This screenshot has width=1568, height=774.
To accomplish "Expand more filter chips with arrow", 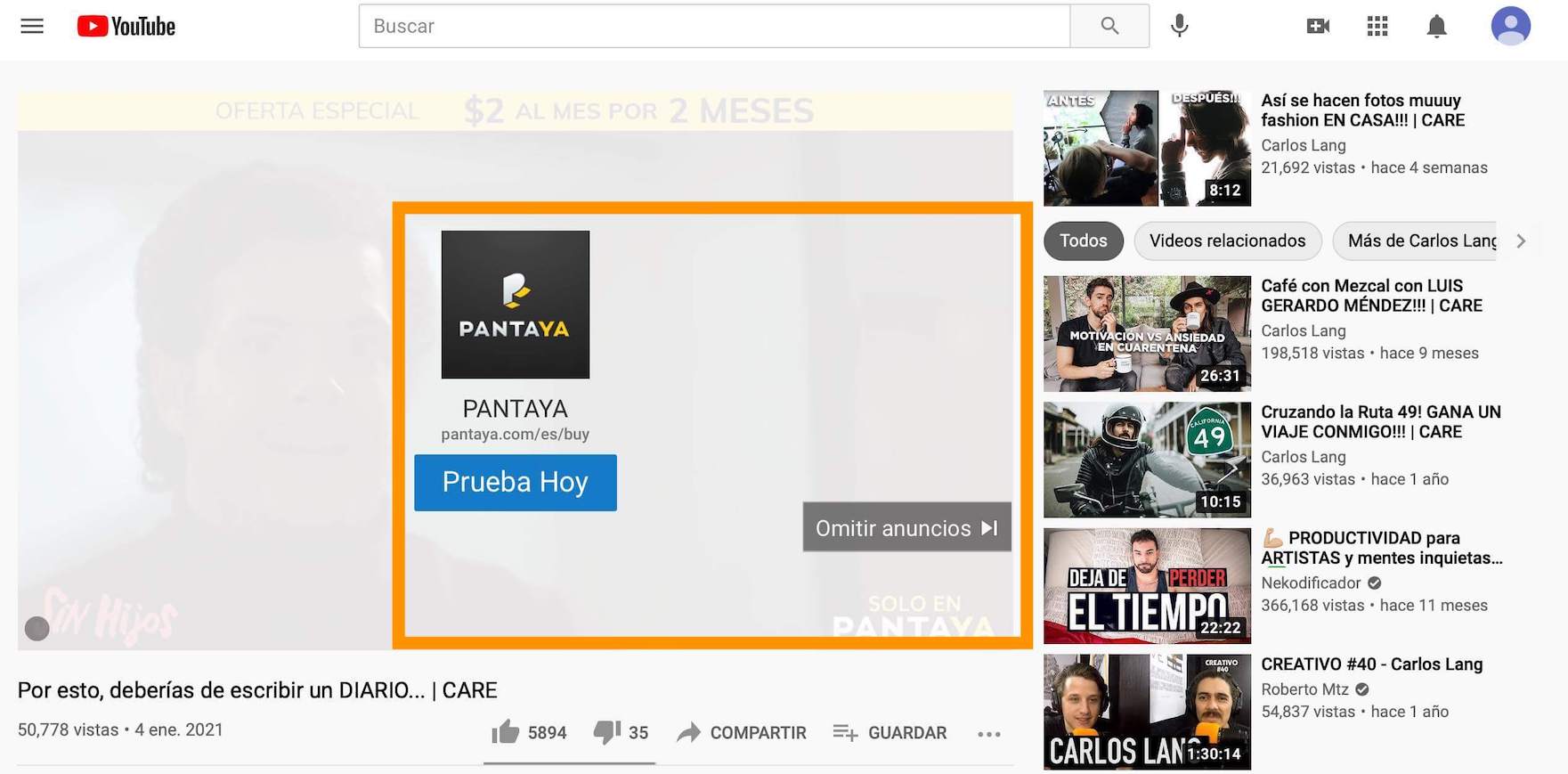I will click(1521, 240).
